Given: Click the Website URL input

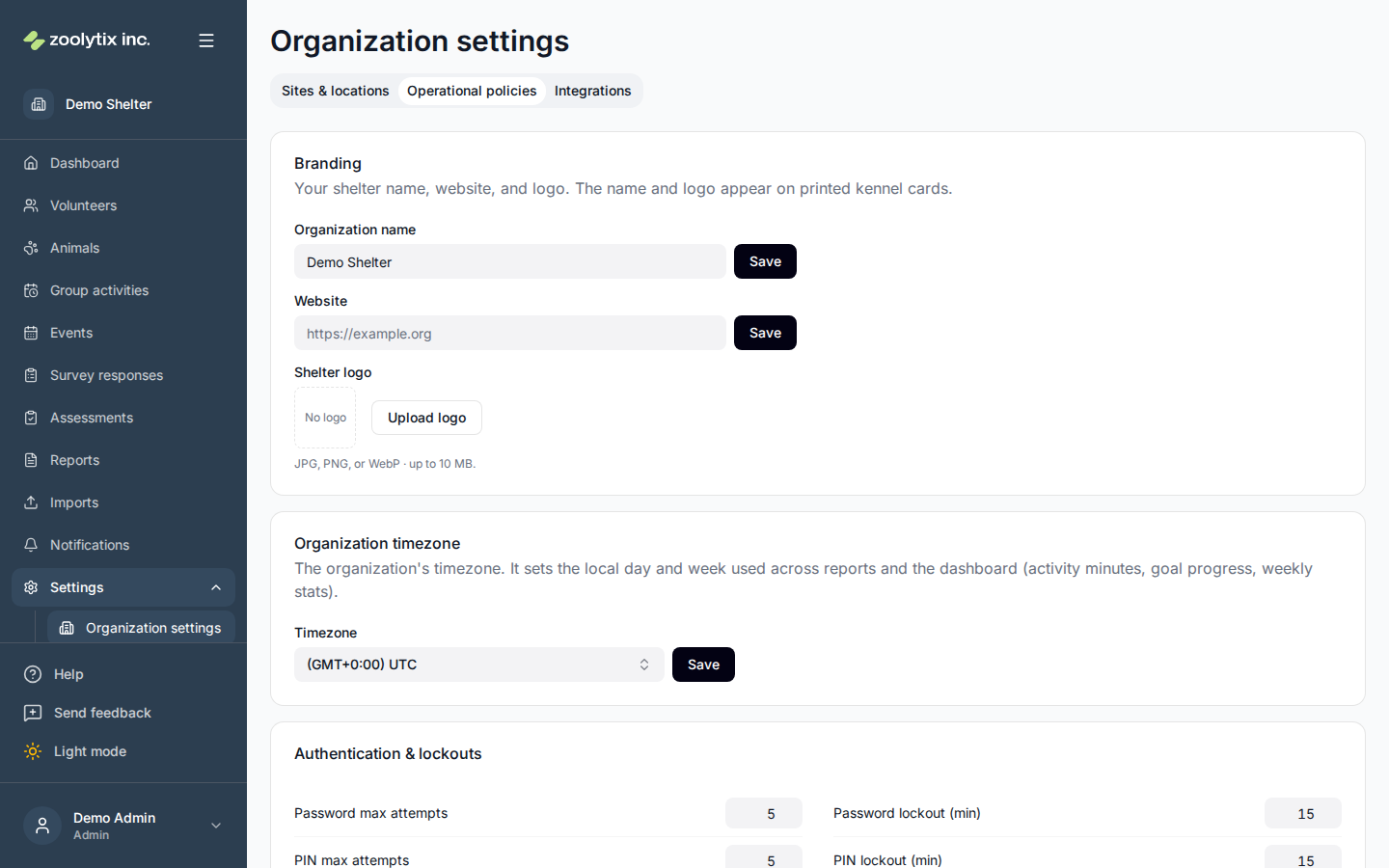Looking at the screenshot, I should [510, 333].
